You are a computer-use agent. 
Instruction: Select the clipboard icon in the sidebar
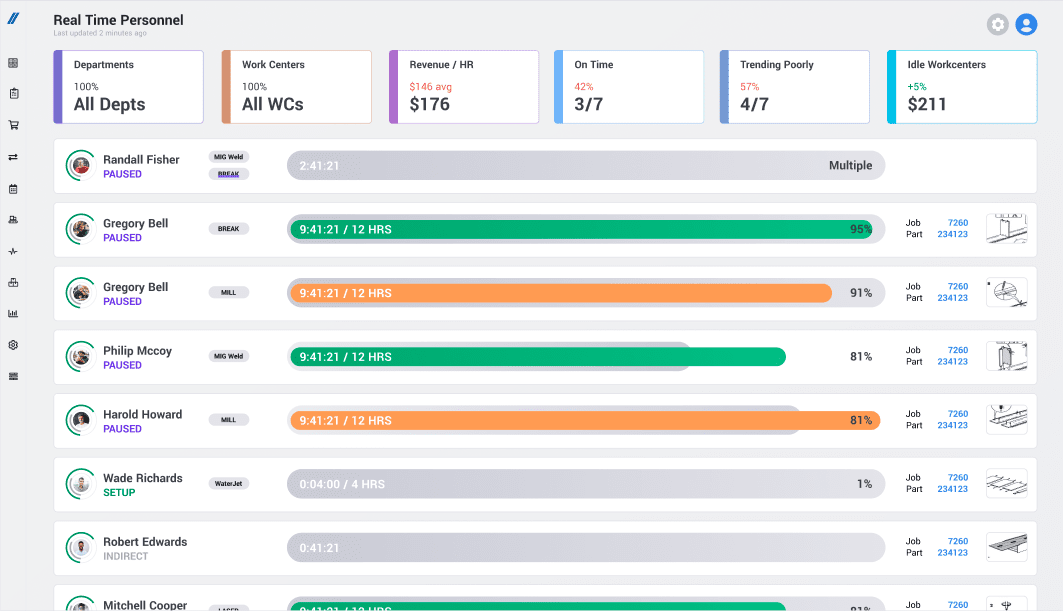click(13, 93)
